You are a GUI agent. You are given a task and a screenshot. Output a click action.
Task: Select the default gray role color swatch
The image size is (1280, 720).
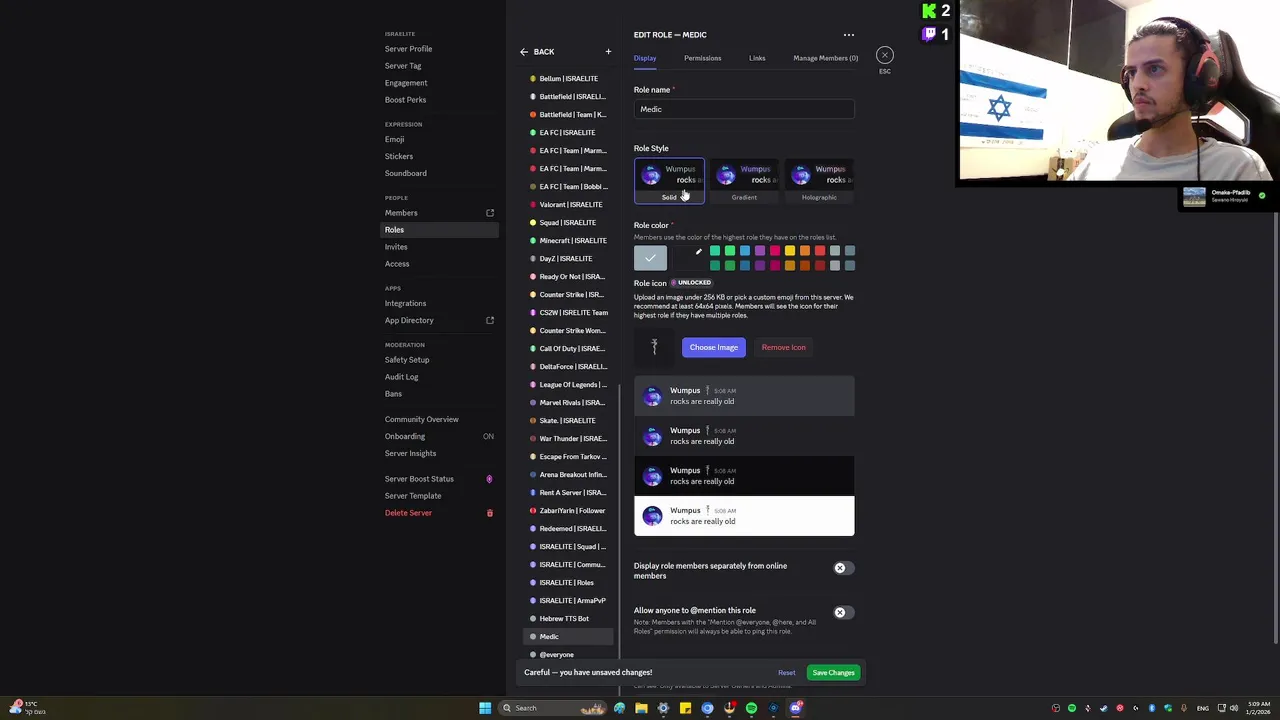(x=650, y=258)
